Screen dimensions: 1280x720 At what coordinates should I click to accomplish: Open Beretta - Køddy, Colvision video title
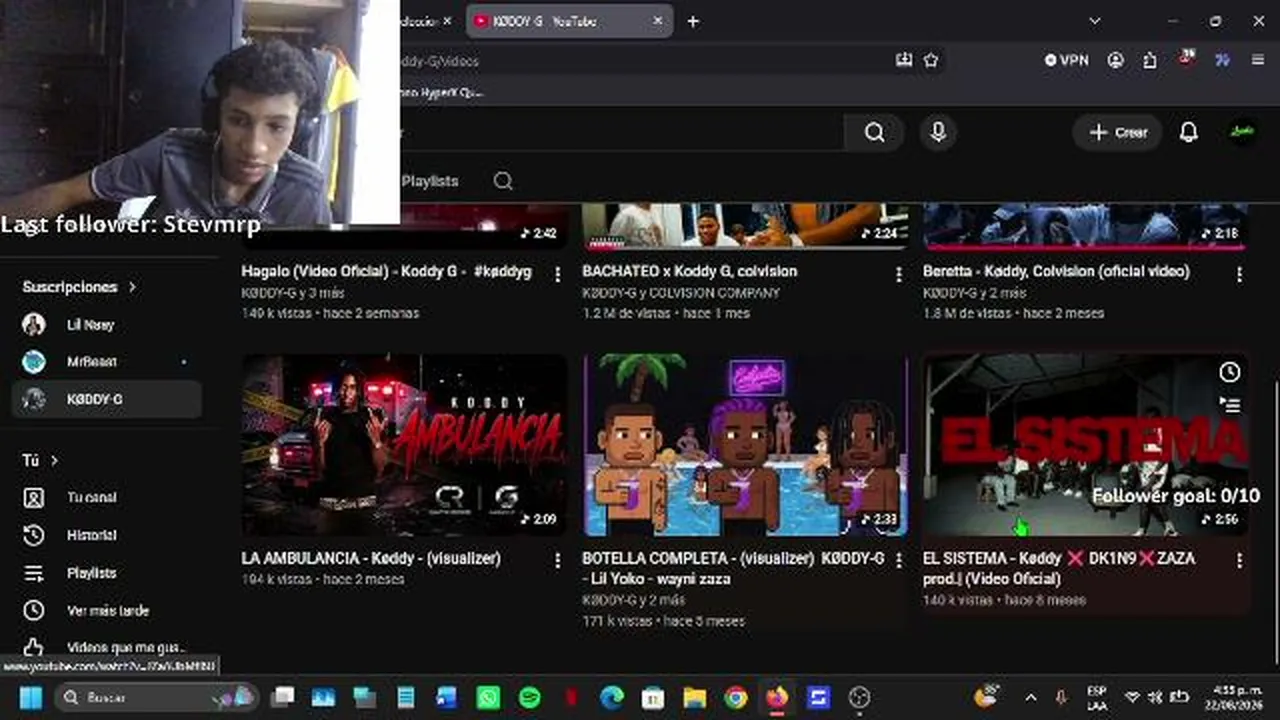pyautogui.click(x=1056, y=271)
